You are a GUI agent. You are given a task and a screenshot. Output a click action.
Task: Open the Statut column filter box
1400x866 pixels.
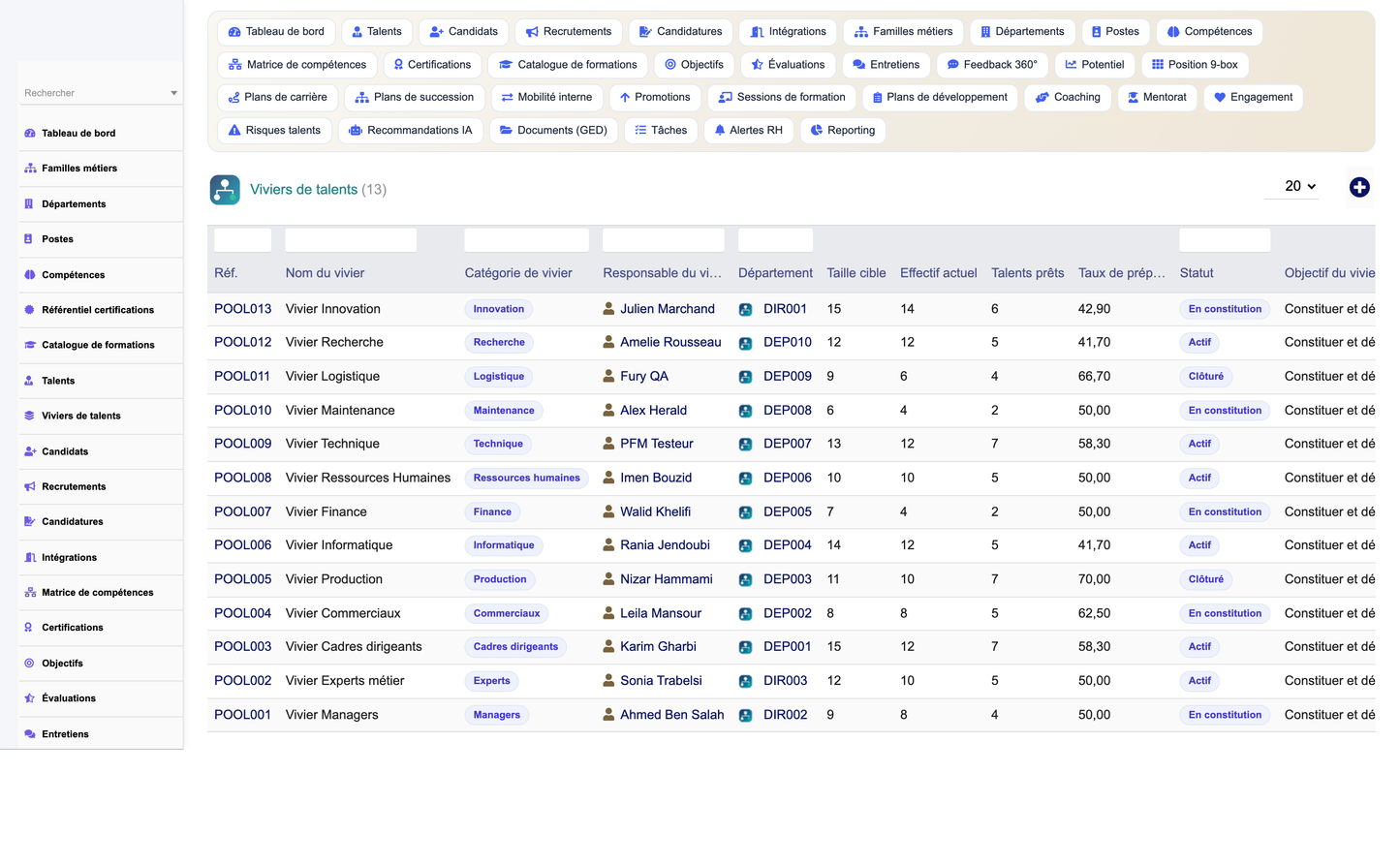click(x=1225, y=240)
